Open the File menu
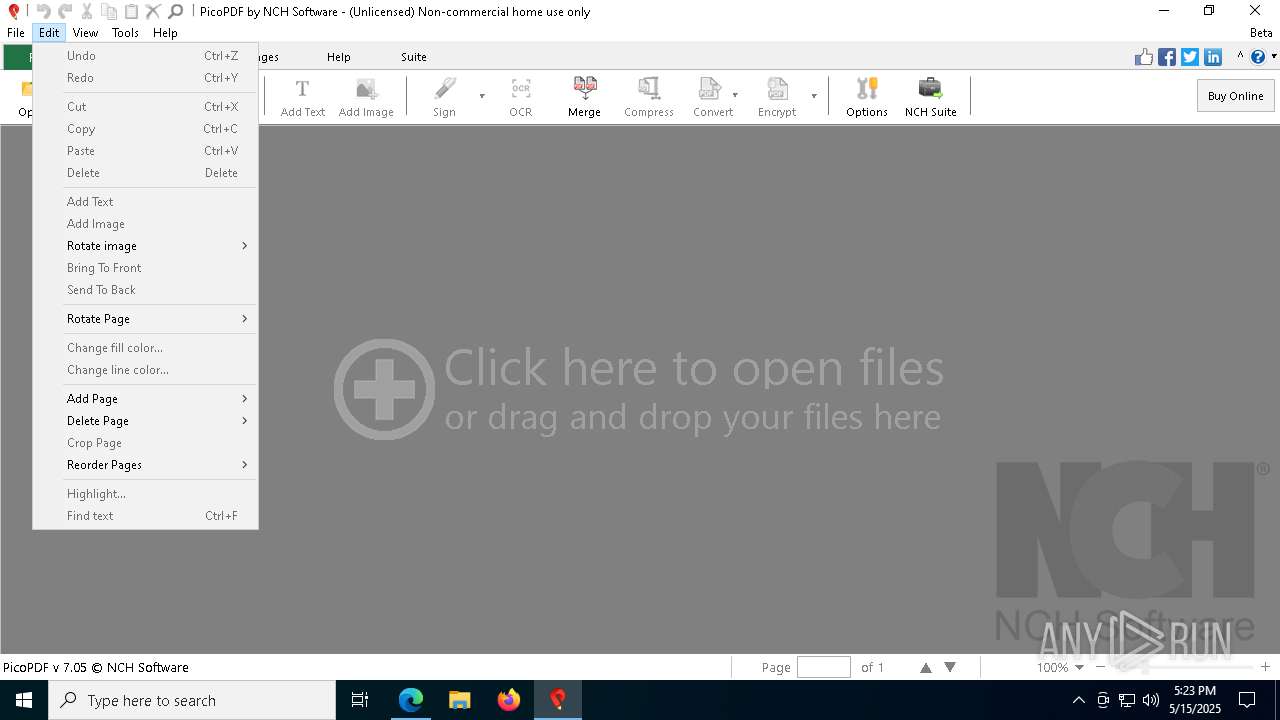Image resolution: width=1280 pixels, height=720 pixels. point(16,33)
